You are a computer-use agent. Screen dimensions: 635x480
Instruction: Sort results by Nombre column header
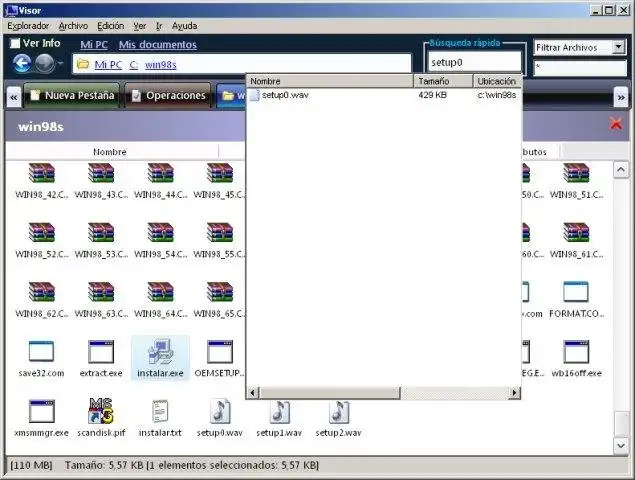pos(330,81)
